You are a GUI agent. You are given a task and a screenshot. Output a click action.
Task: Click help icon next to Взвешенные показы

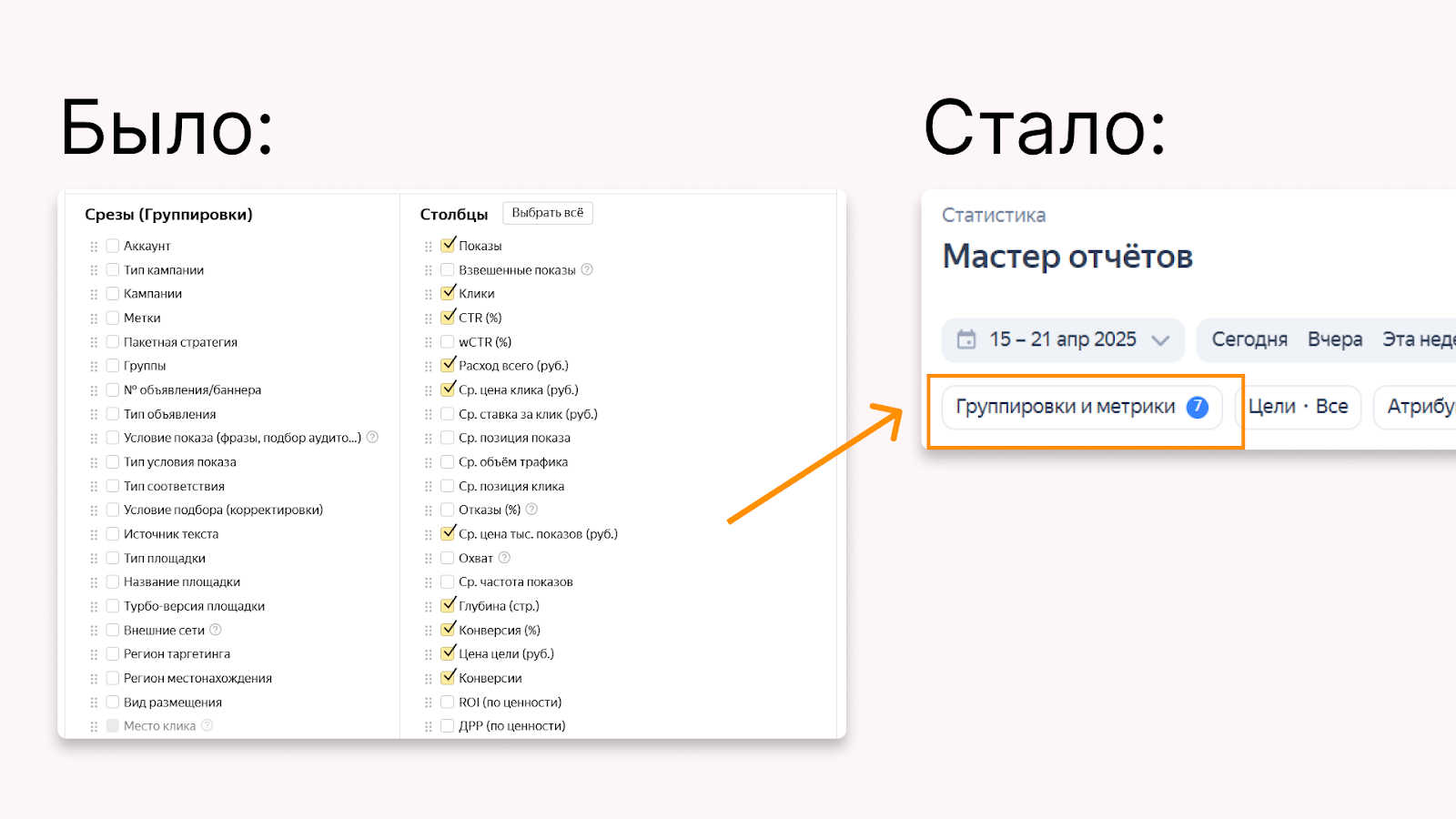(587, 269)
